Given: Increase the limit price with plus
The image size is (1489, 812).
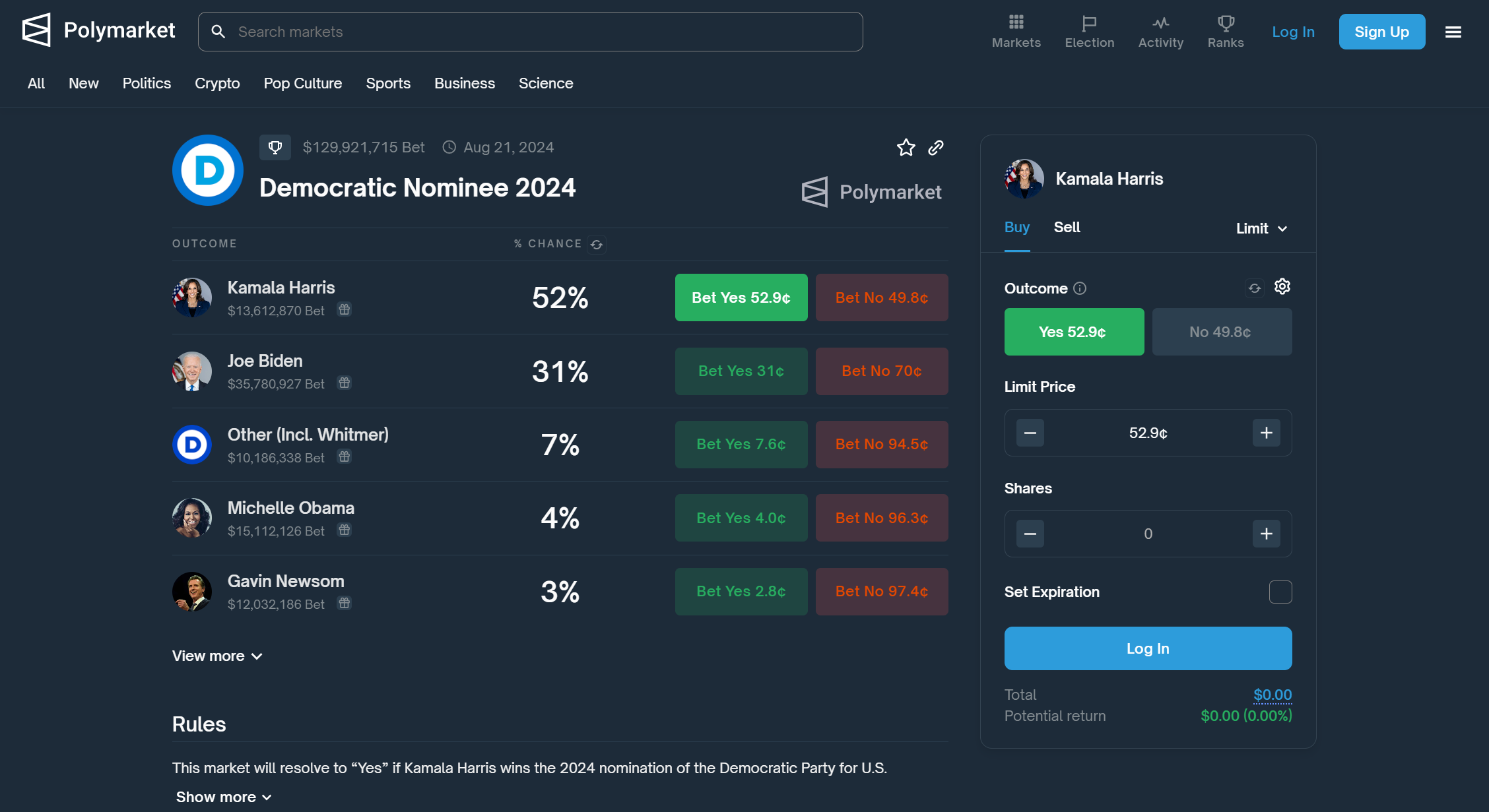Looking at the screenshot, I should pyautogui.click(x=1266, y=433).
